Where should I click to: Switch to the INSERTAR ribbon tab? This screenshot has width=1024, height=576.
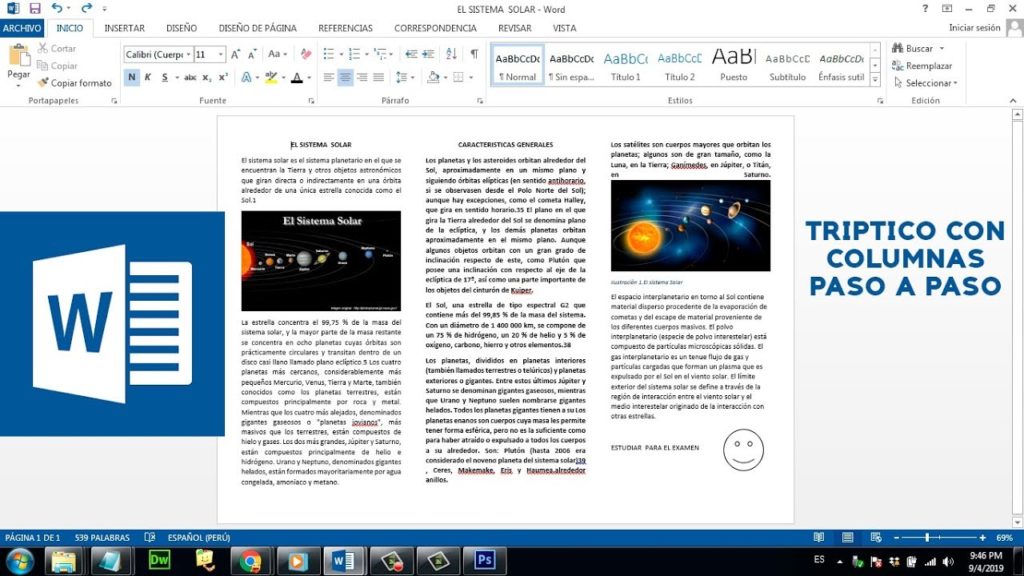pos(125,28)
